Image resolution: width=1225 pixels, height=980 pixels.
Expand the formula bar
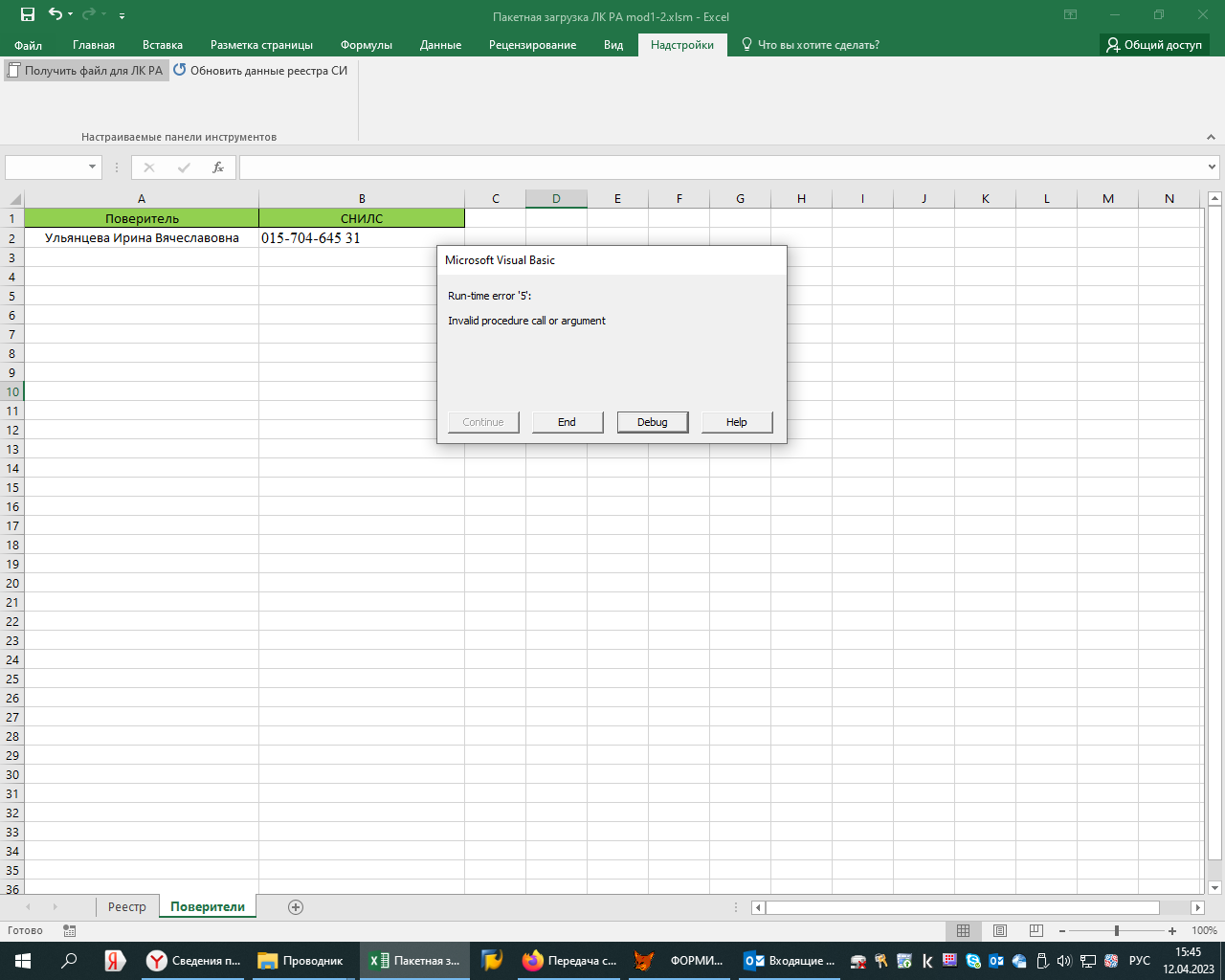coord(1213,167)
